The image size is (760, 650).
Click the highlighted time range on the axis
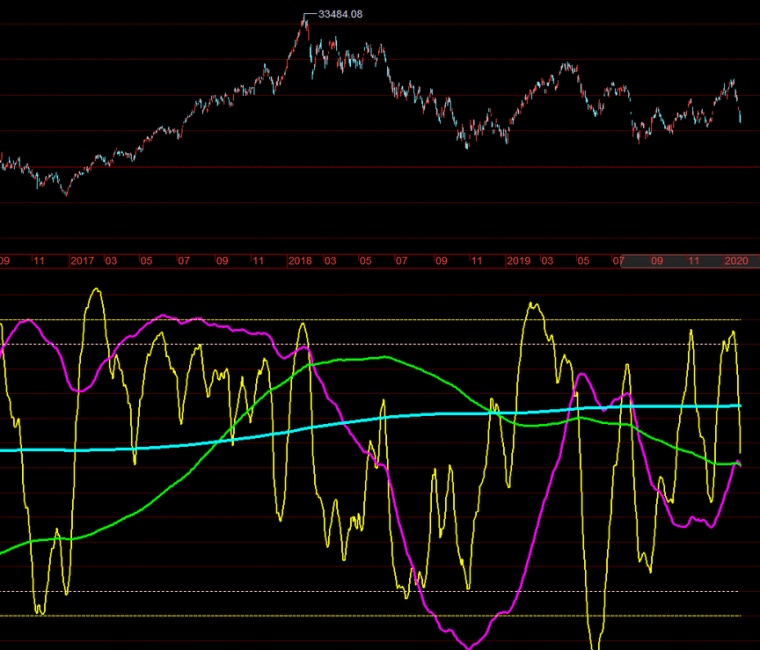tap(680, 261)
